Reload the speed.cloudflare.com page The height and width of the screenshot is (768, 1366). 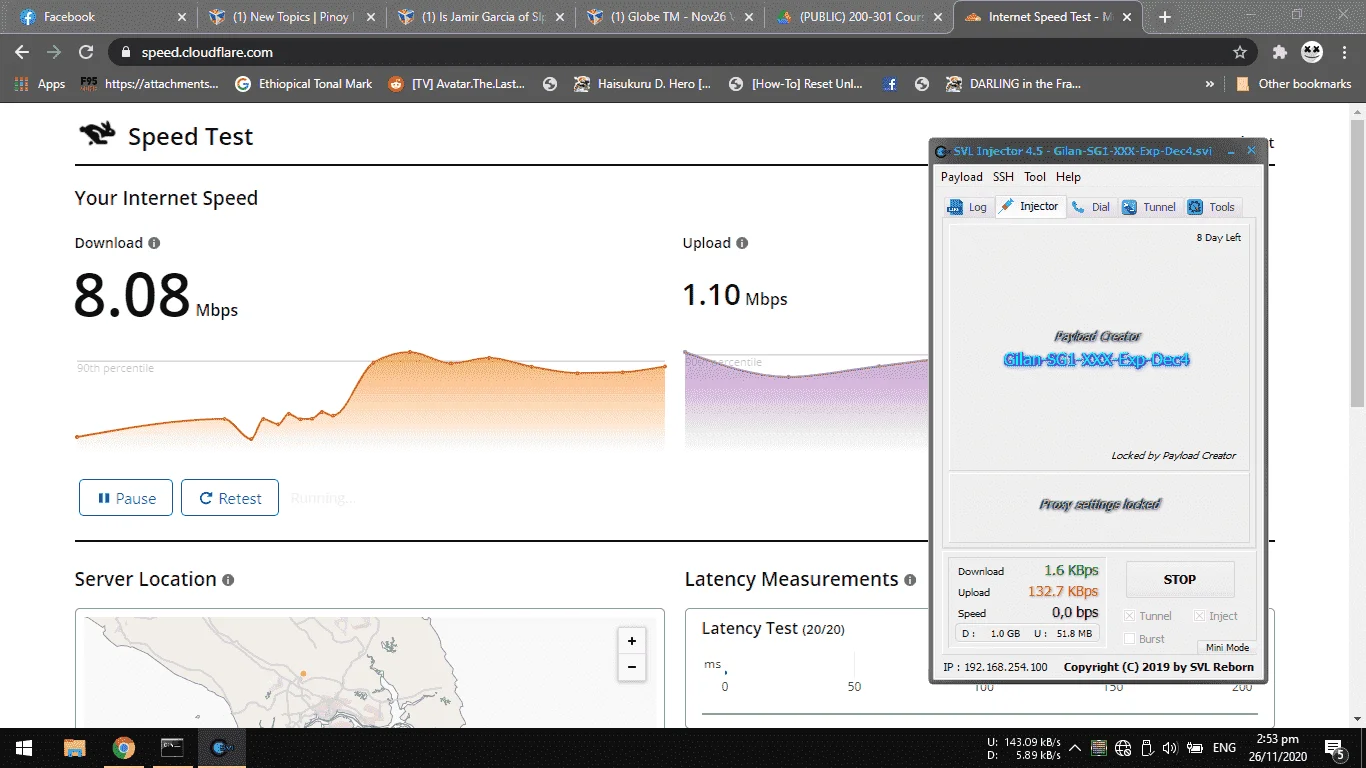pyautogui.click(x=86, y=52)
